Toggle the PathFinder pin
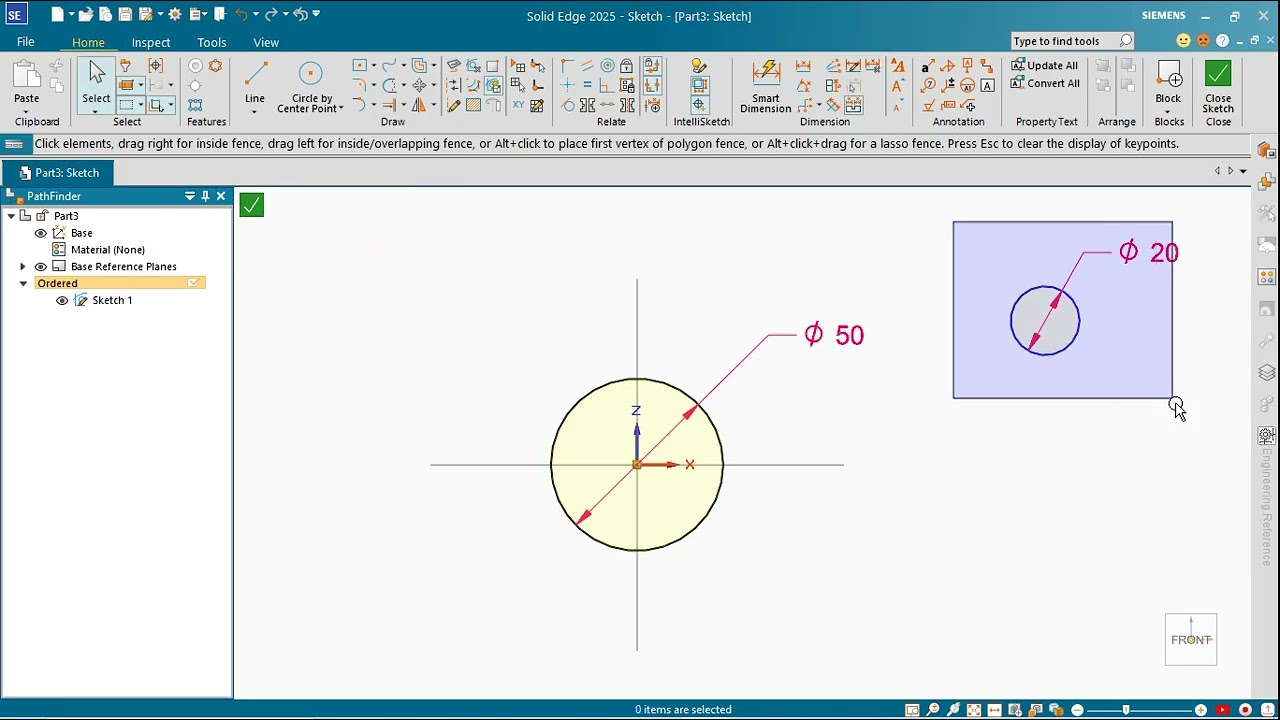This screenshot has height=720, width=1280. 205,196
